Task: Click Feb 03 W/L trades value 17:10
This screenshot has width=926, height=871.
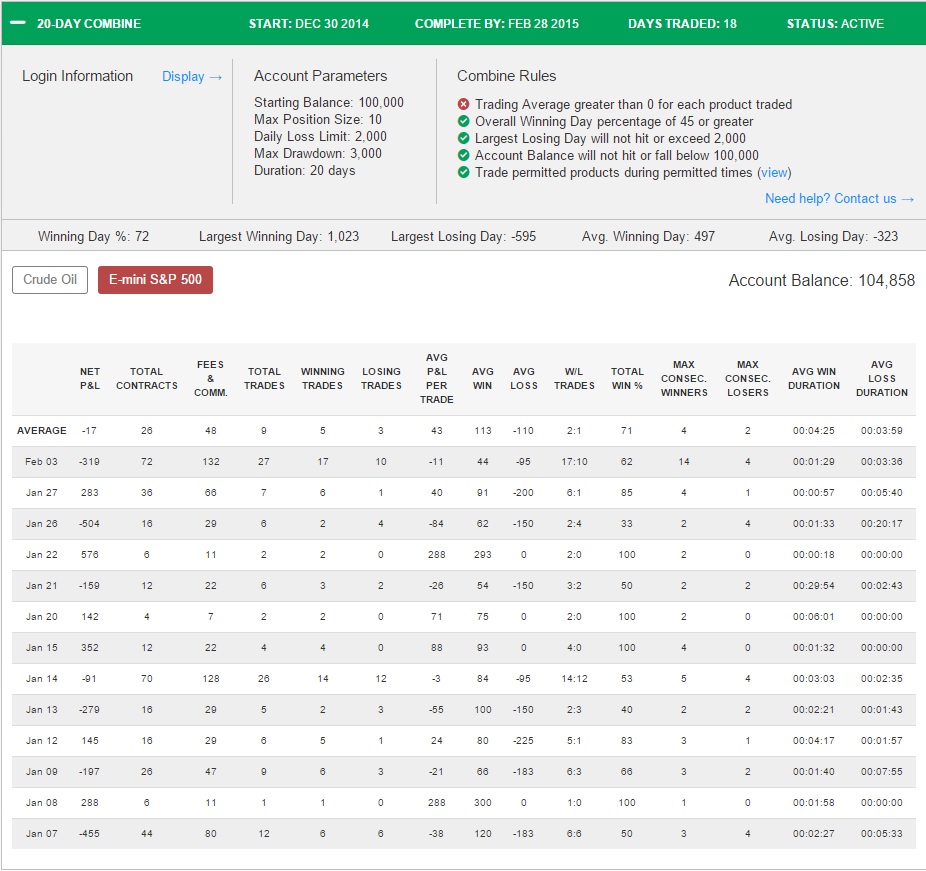Action: tap(574, 462)
